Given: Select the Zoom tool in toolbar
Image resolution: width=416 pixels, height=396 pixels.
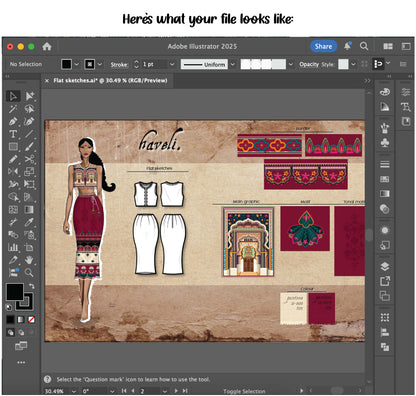Looking at the screenshot, I should coord(30,272).
